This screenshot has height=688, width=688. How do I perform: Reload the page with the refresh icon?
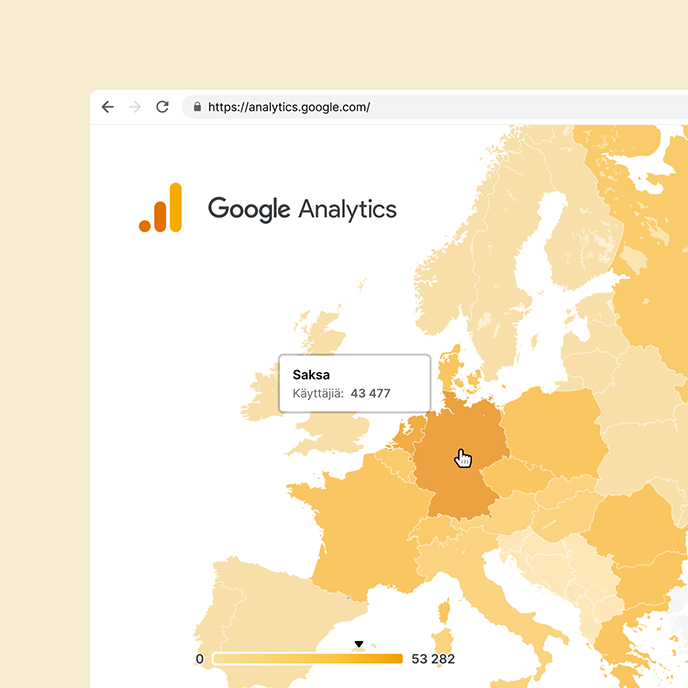(x=162, y=107)
